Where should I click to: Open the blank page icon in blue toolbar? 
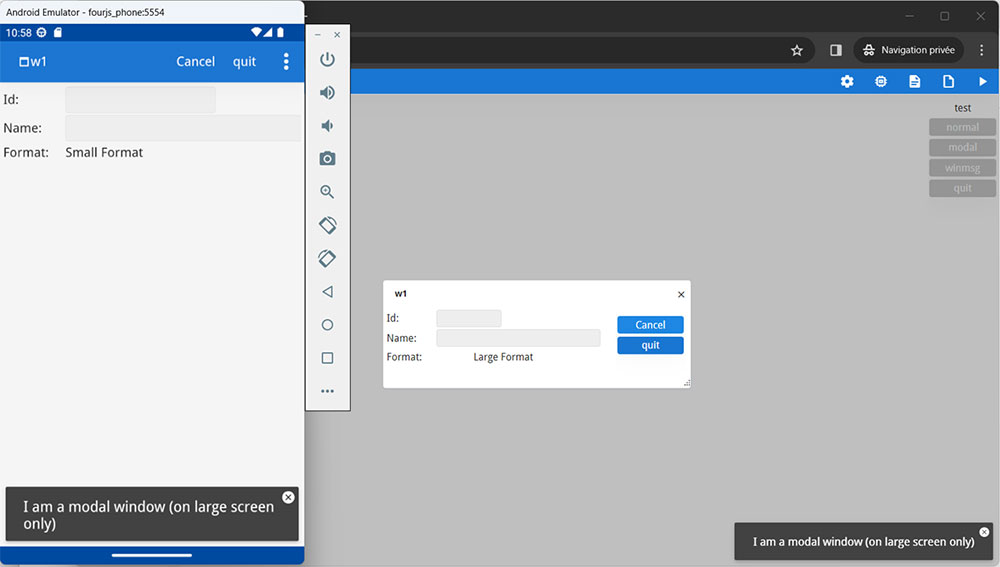948,81
